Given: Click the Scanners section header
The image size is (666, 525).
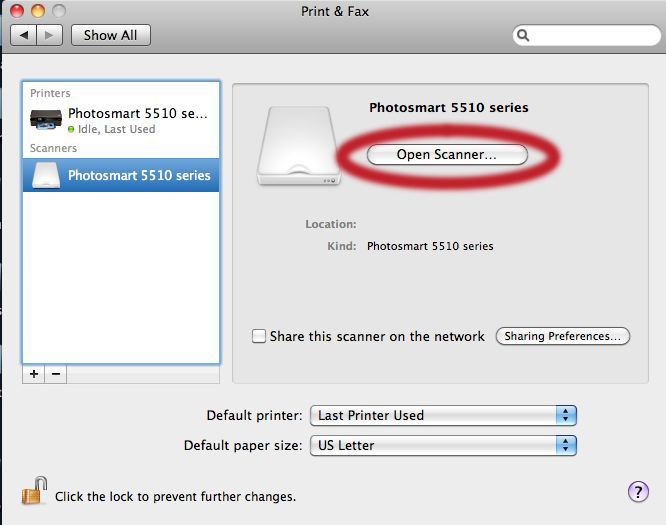Looking at the screenshot, I should (x=54, y=148).
